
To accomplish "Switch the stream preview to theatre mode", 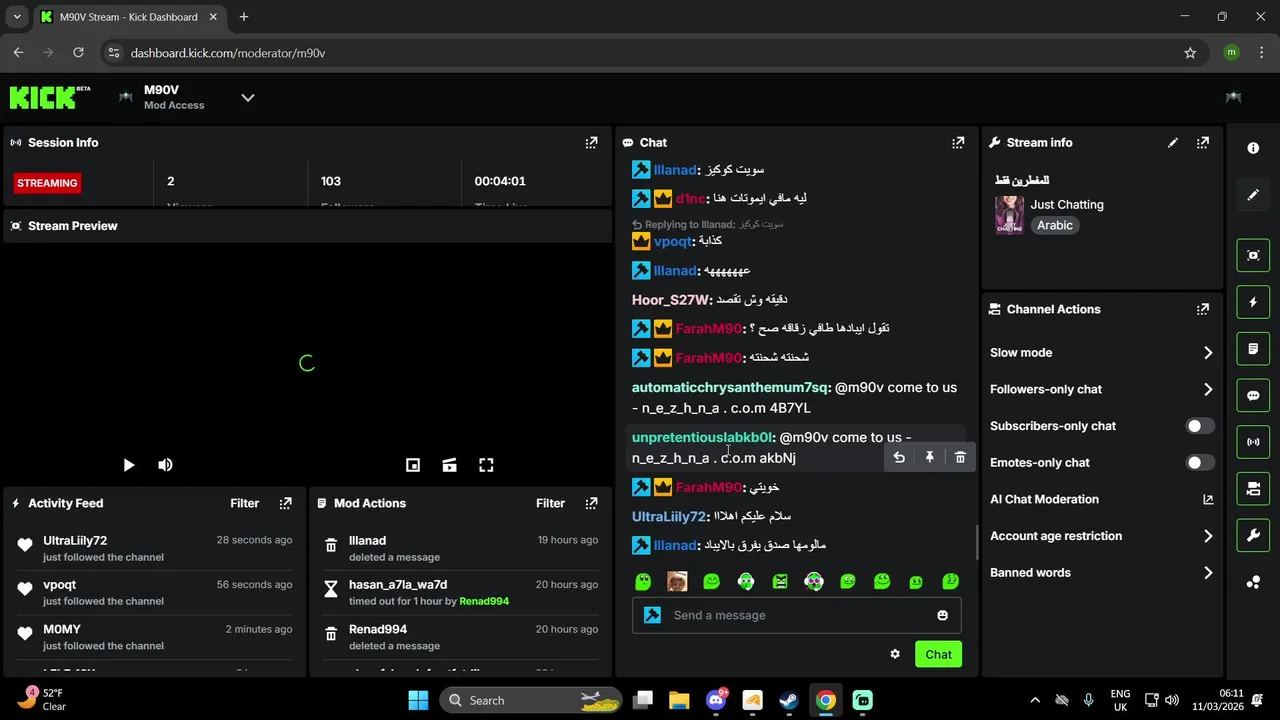I will tap(450, 465).
